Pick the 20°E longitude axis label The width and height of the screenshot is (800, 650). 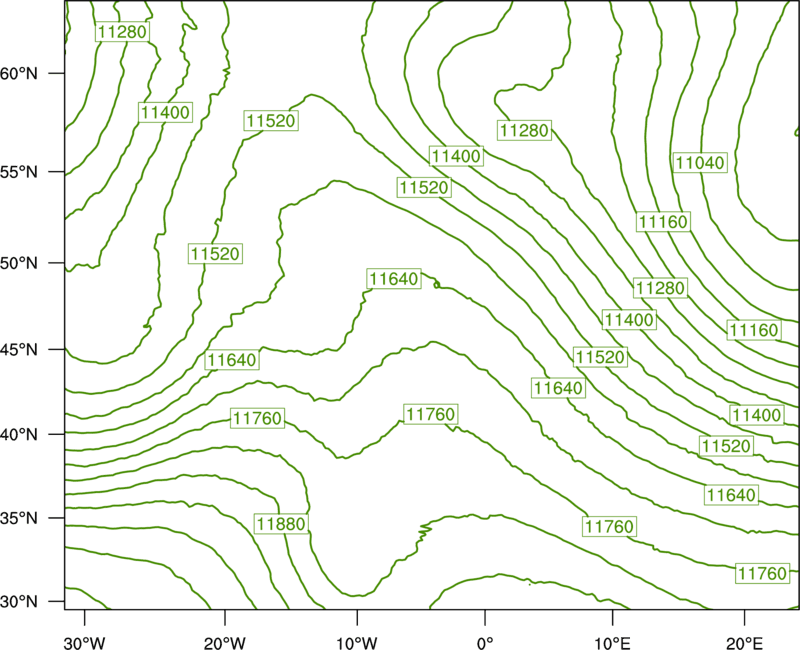coord(744,643)
